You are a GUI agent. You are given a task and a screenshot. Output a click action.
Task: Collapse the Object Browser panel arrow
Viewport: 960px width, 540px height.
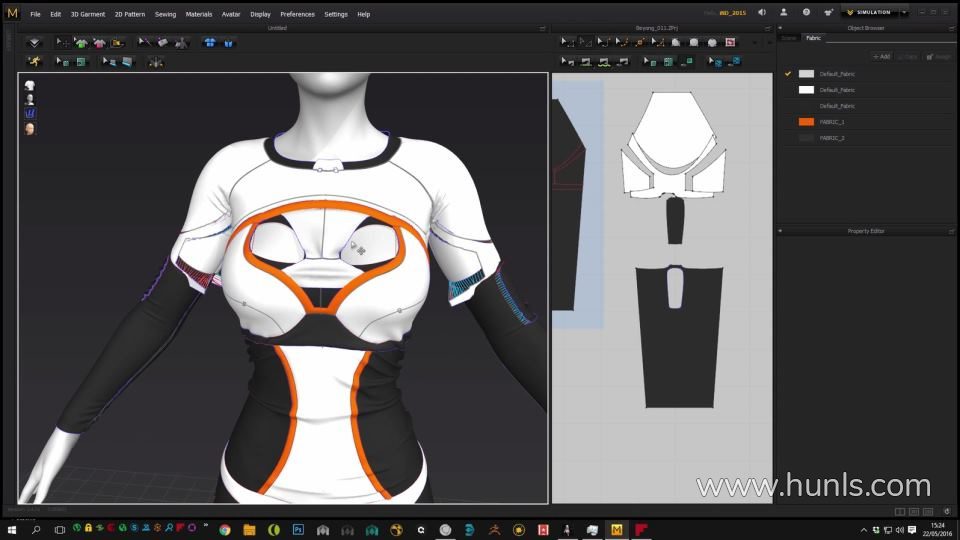click(x=780, y=28)
